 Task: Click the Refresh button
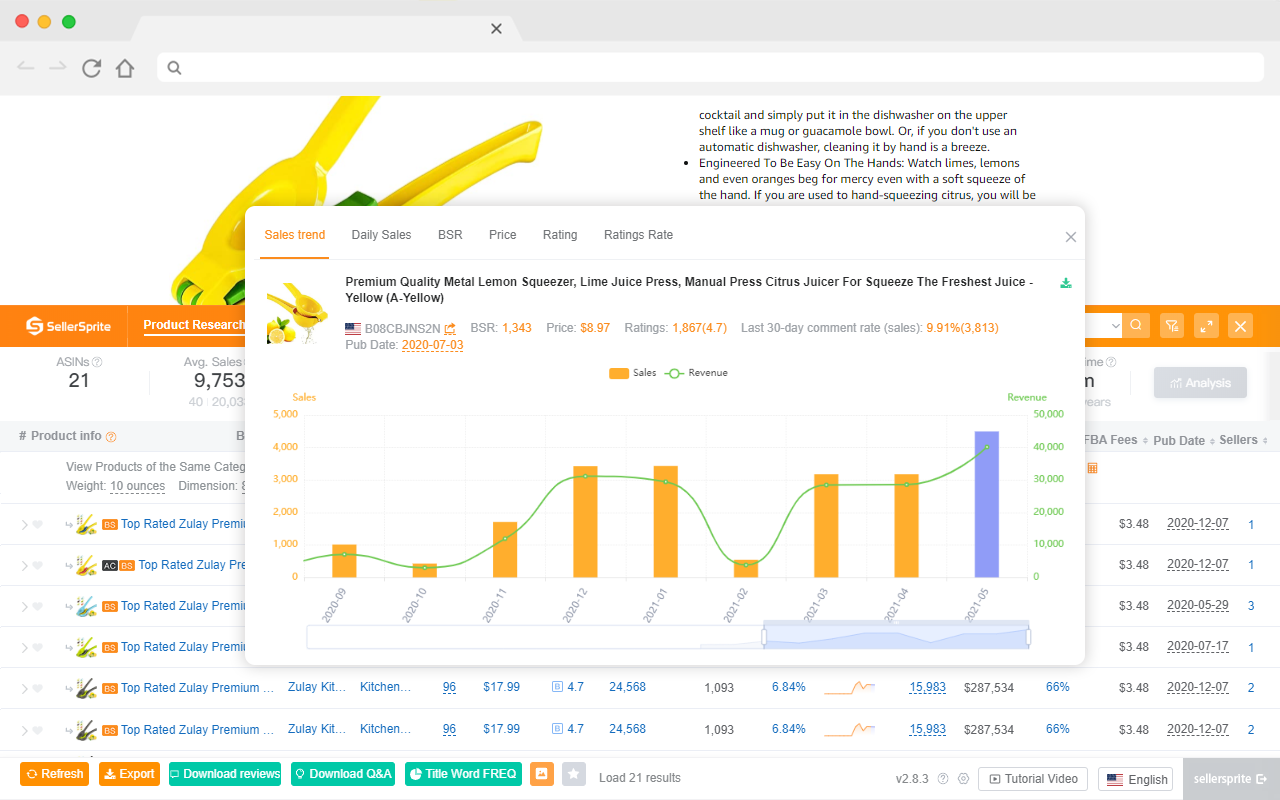point(54,774)
